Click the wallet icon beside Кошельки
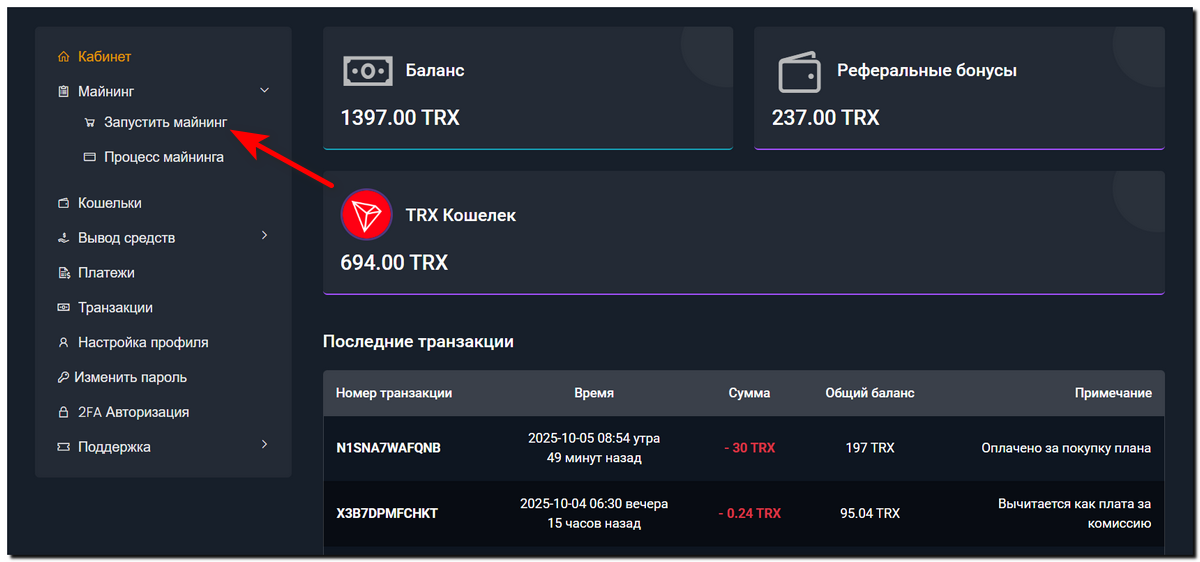 (64, 203)
